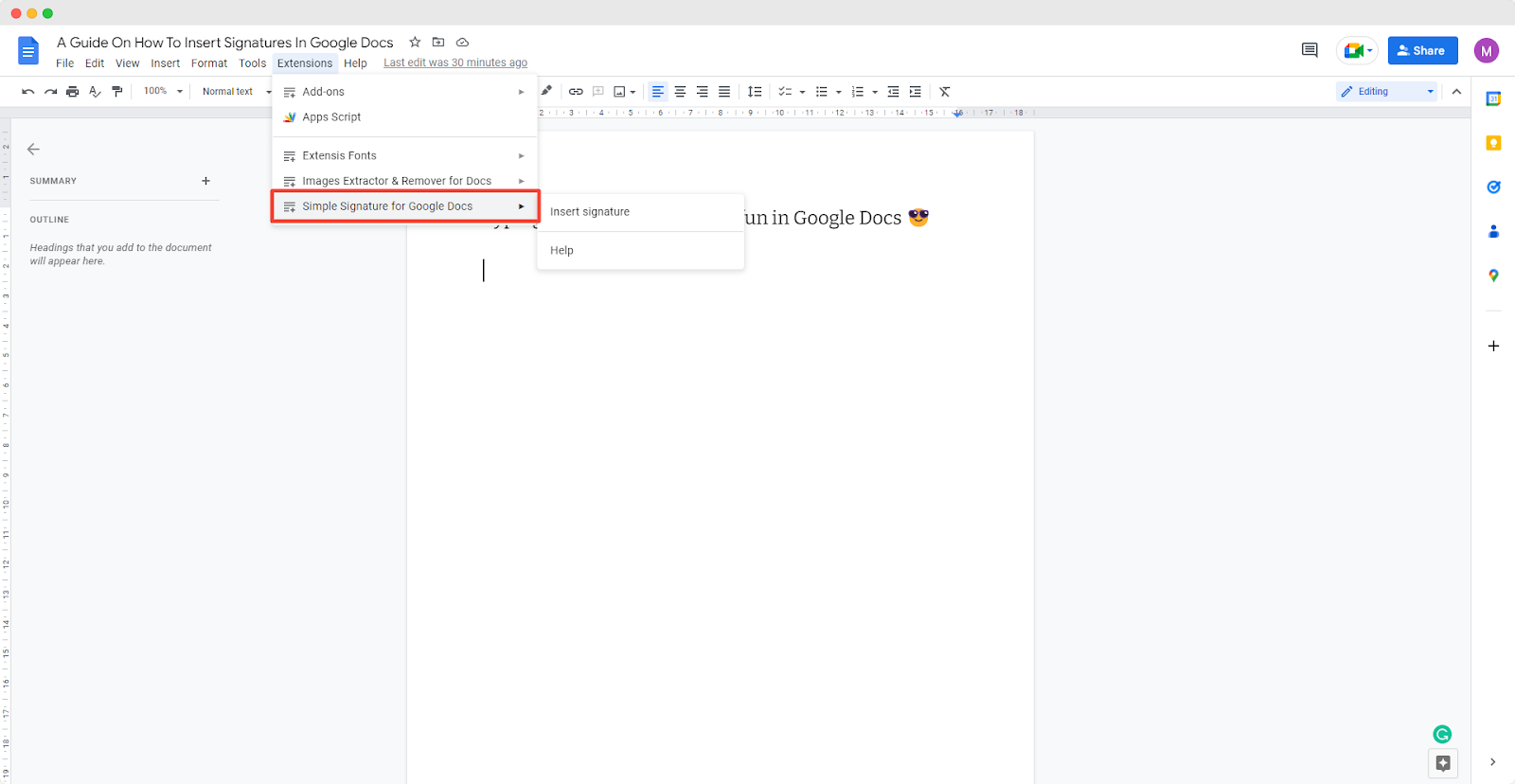This screenshot has height=784, width=1515.
Task: Pick the highlight color pen
Action: (546, 91)
